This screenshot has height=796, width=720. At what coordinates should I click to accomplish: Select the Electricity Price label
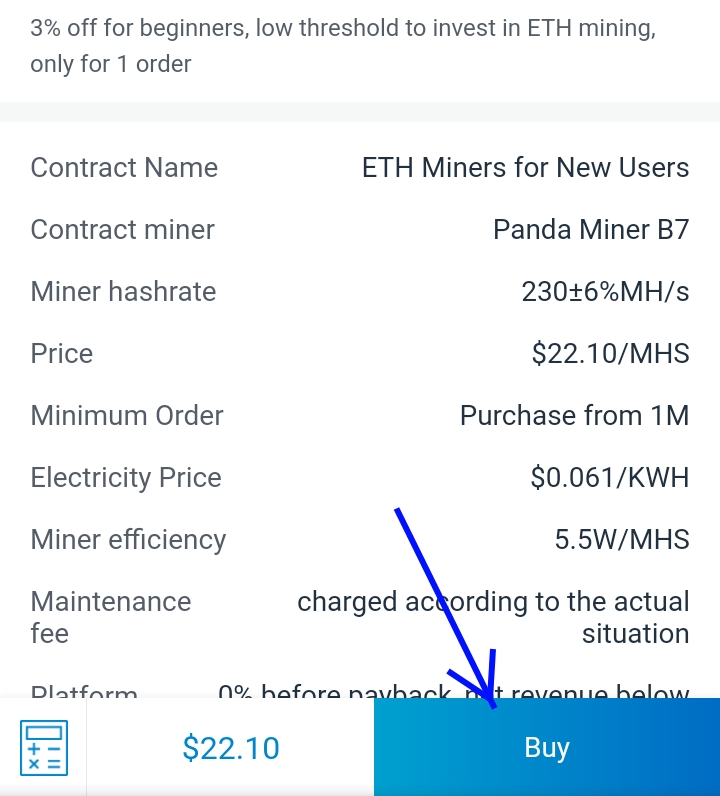[126, 477]
